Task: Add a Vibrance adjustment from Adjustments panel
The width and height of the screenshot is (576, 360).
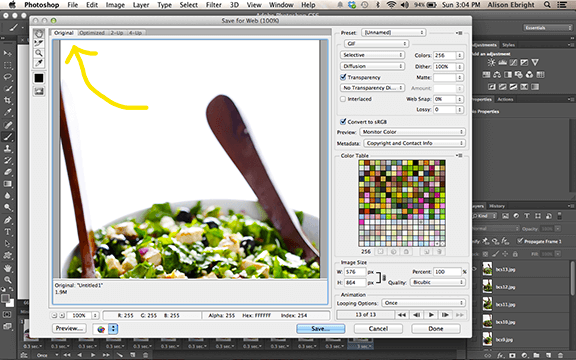Action: (x=535, y=62)
